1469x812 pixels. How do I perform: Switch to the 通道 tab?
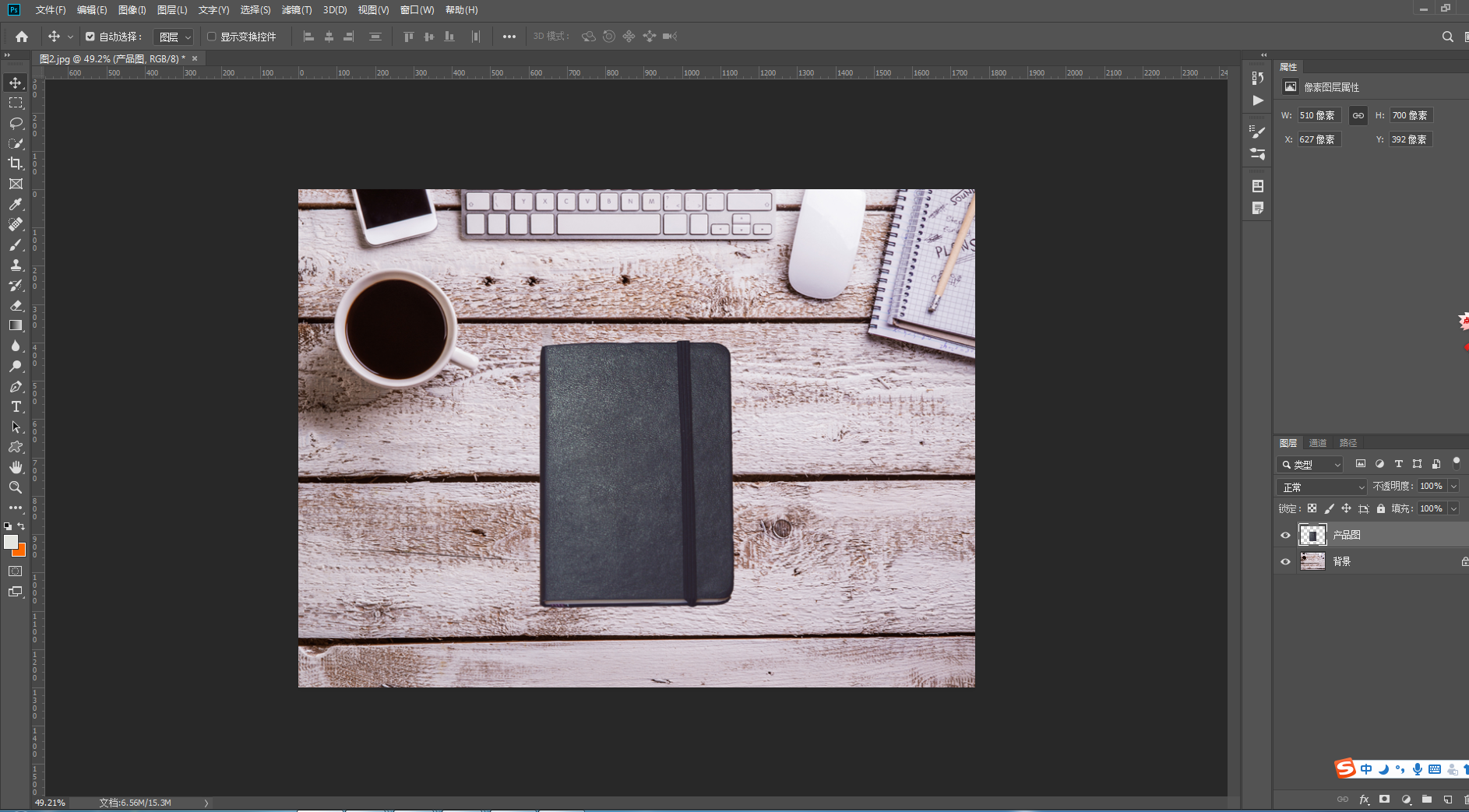point(1318,443)
